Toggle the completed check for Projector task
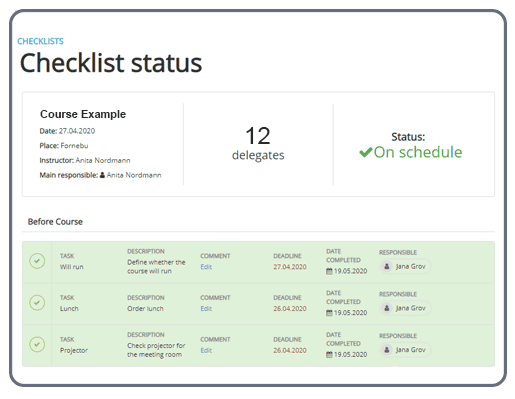515x399 pixels. point(37,344)
